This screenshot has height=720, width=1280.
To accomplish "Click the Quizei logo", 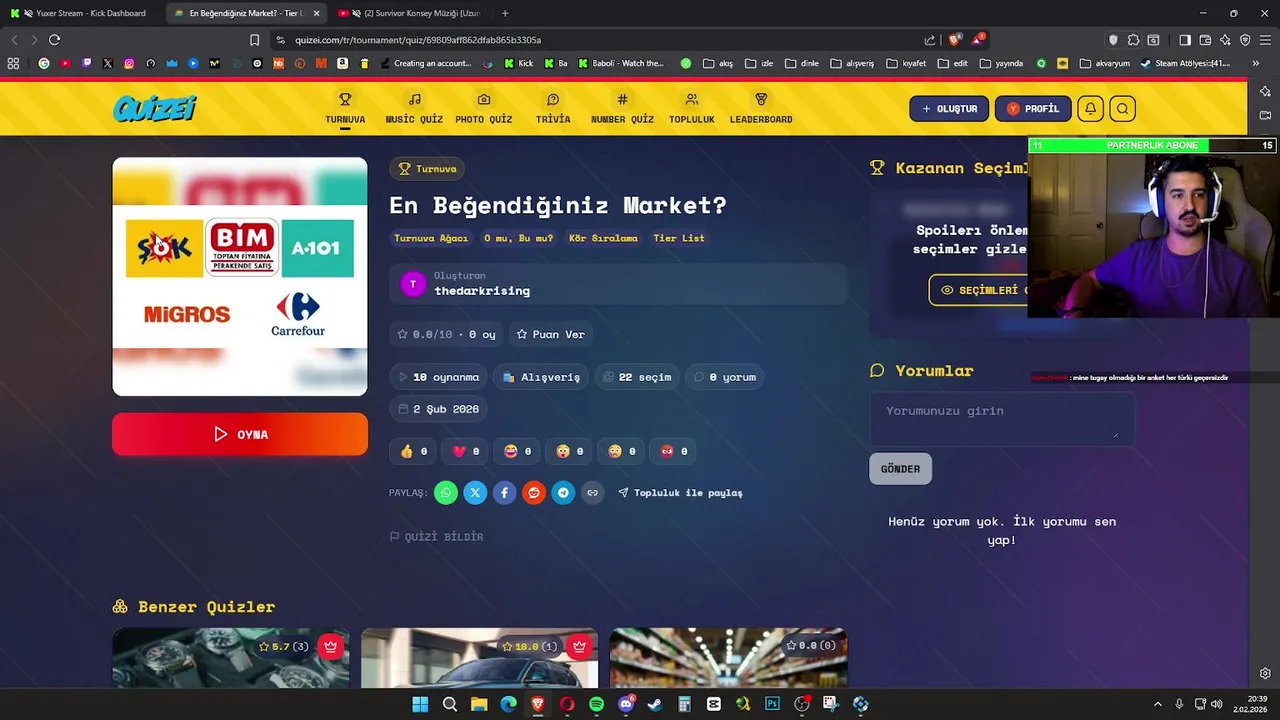I will coord(155,108).
